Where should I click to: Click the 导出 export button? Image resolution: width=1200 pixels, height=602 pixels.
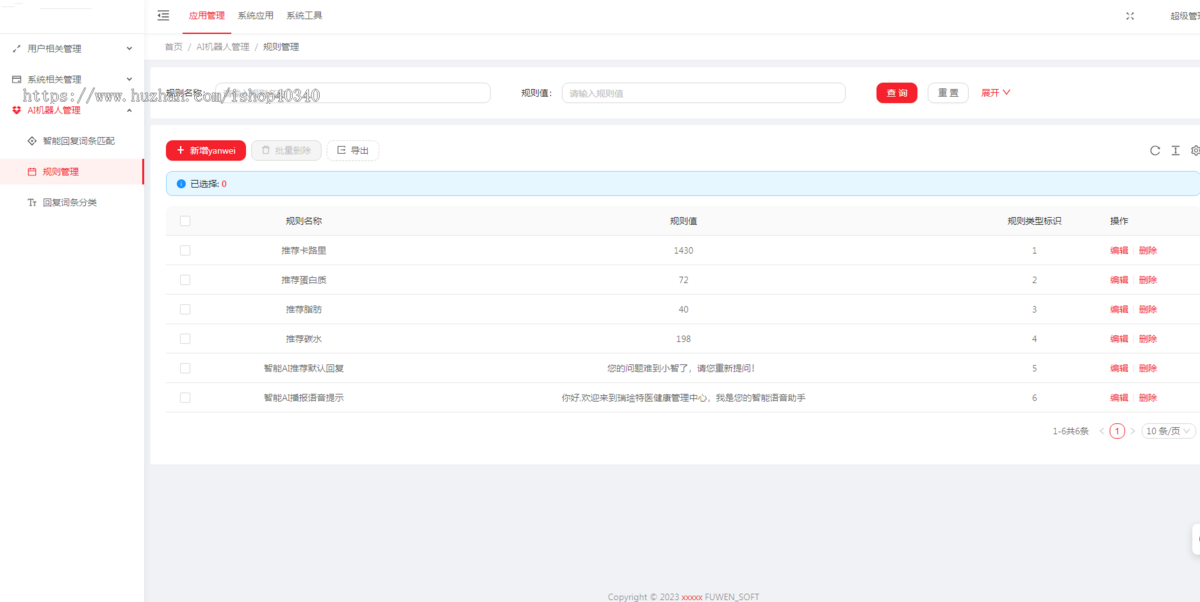[x=353, y=150]
